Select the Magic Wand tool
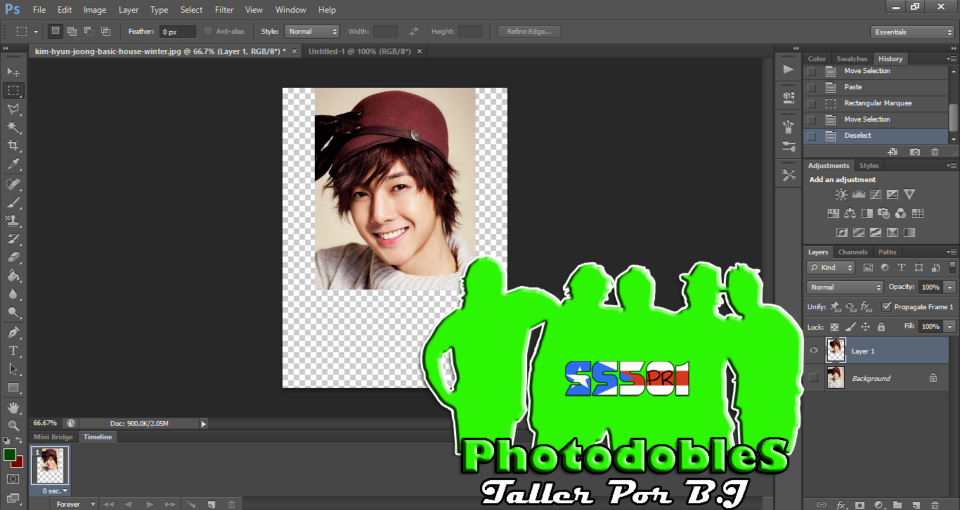The height and width of the screenshot is (510, 960). point(13,127)
